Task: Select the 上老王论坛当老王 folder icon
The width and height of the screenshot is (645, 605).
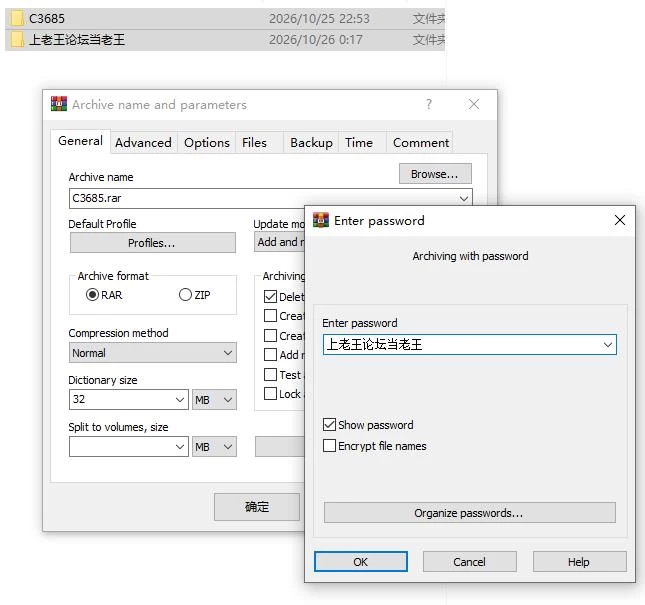Action: pos(17,40)
